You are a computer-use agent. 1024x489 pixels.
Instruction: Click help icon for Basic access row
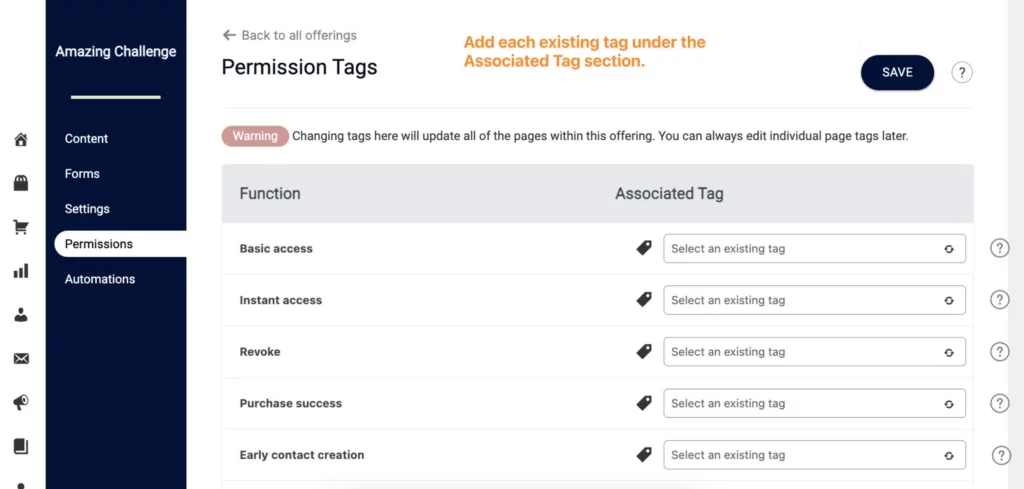[1000, 249]
